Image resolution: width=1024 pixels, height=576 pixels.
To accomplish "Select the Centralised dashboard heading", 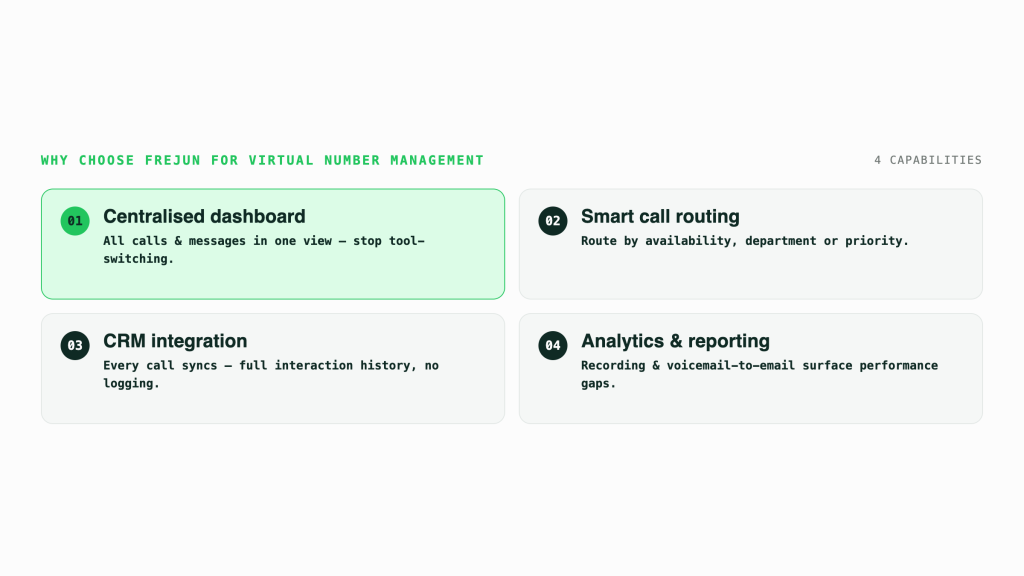I will [204, 216].
